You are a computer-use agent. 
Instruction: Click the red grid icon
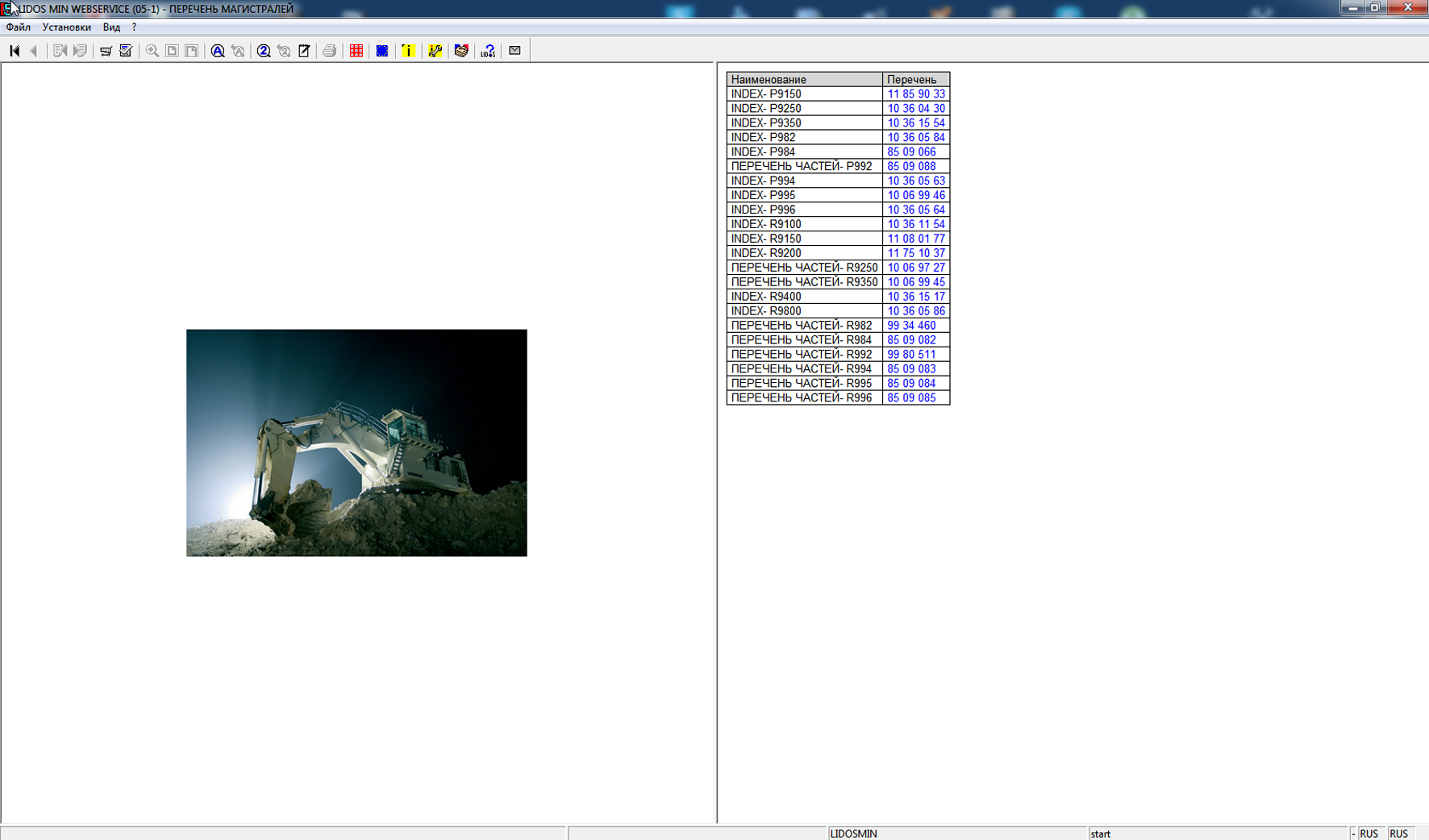(x=356, y=51)
